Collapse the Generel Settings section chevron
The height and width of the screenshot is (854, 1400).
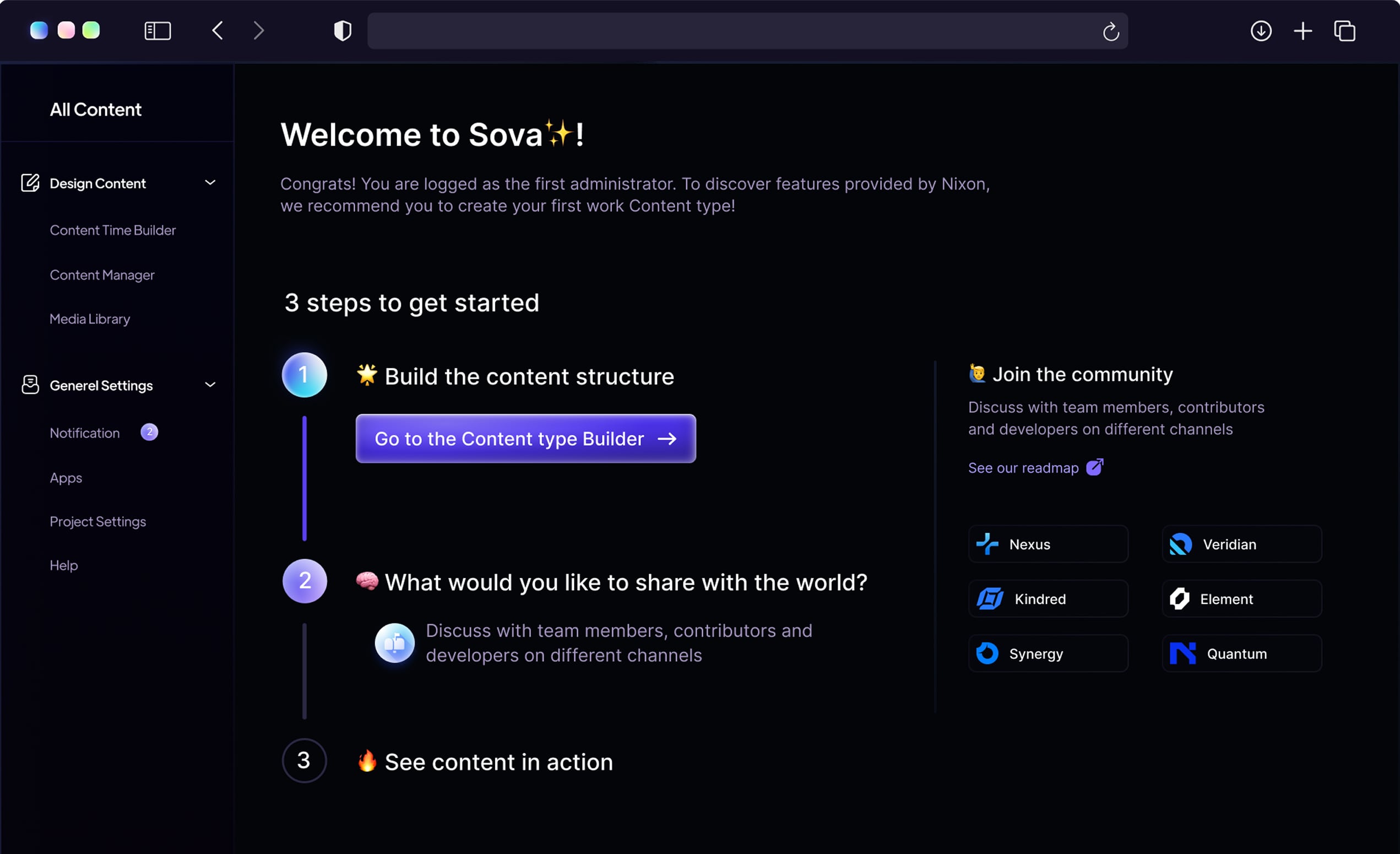[x=210, y=385]
